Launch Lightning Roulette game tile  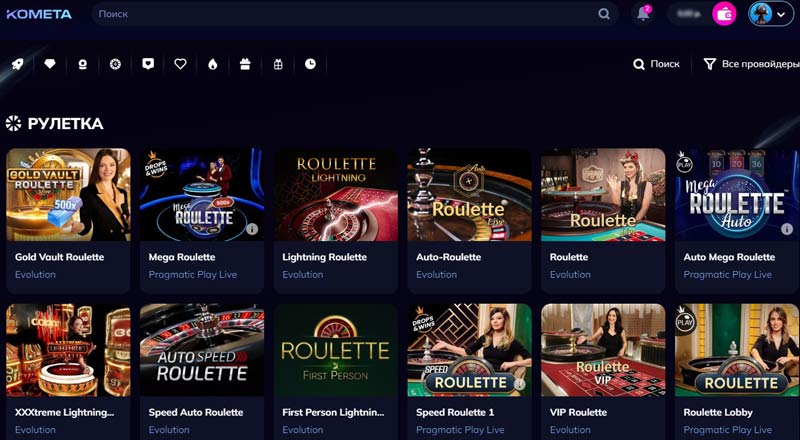[x=336, y=194]
